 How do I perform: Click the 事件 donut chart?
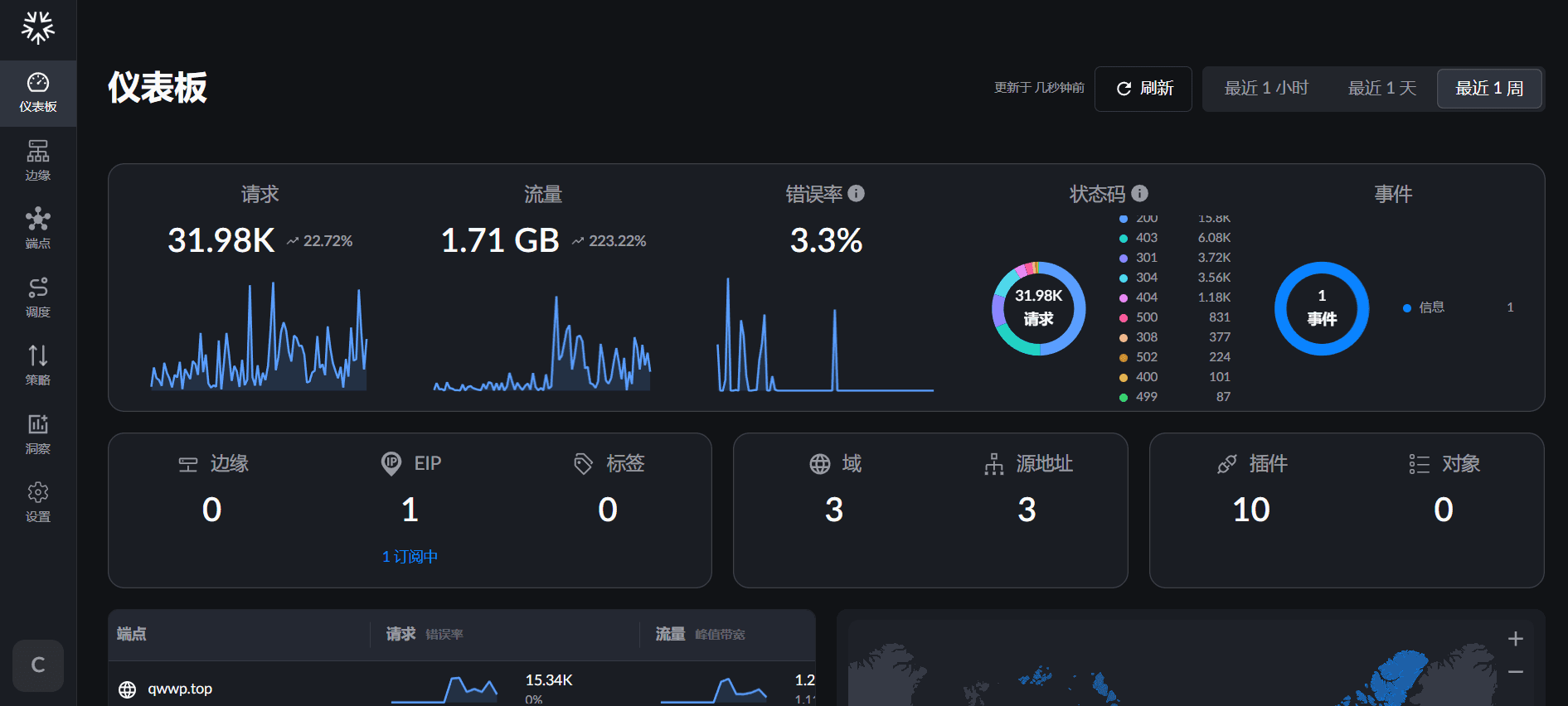click(1322, 308)
